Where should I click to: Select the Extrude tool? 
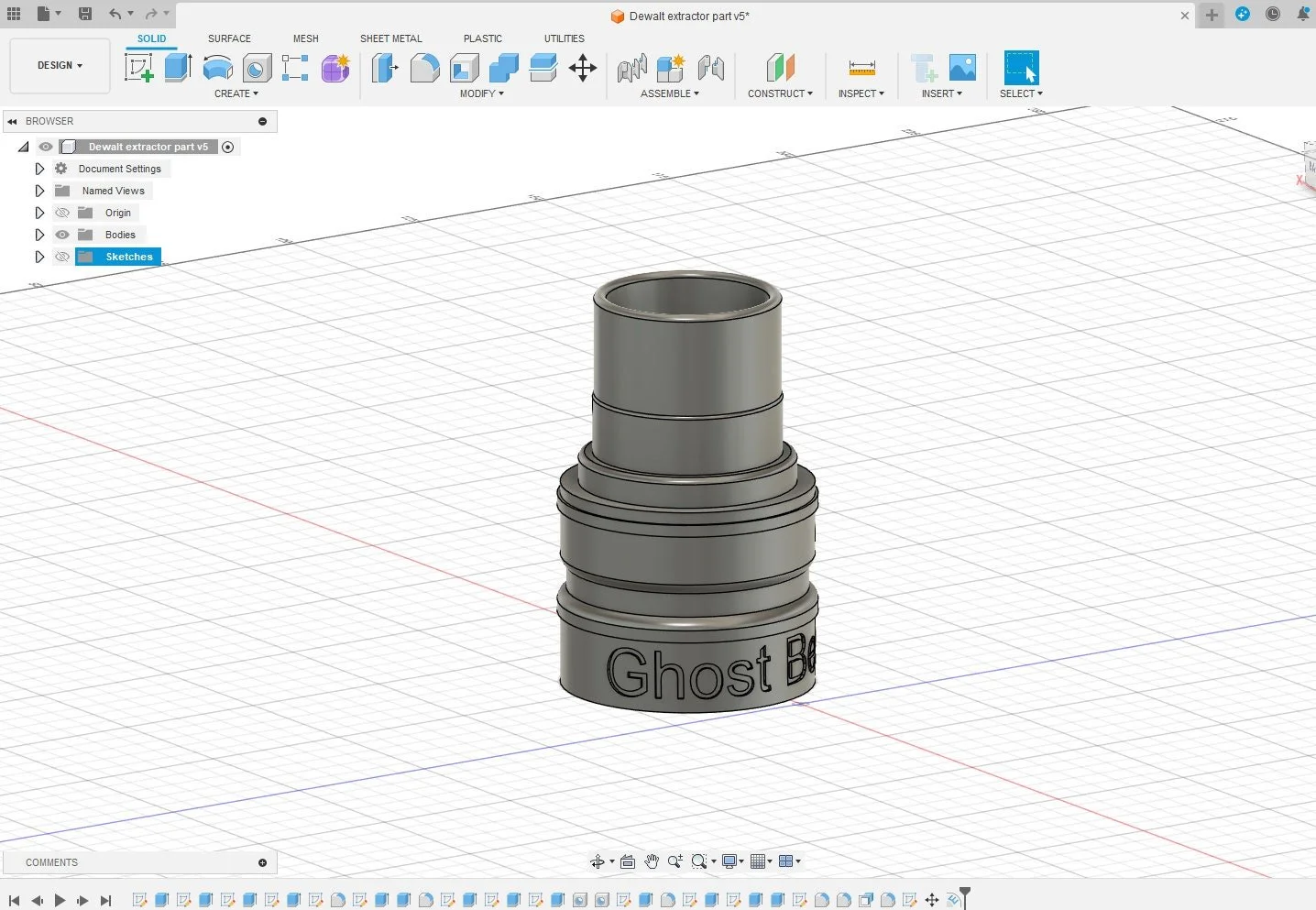click(178, 68)
